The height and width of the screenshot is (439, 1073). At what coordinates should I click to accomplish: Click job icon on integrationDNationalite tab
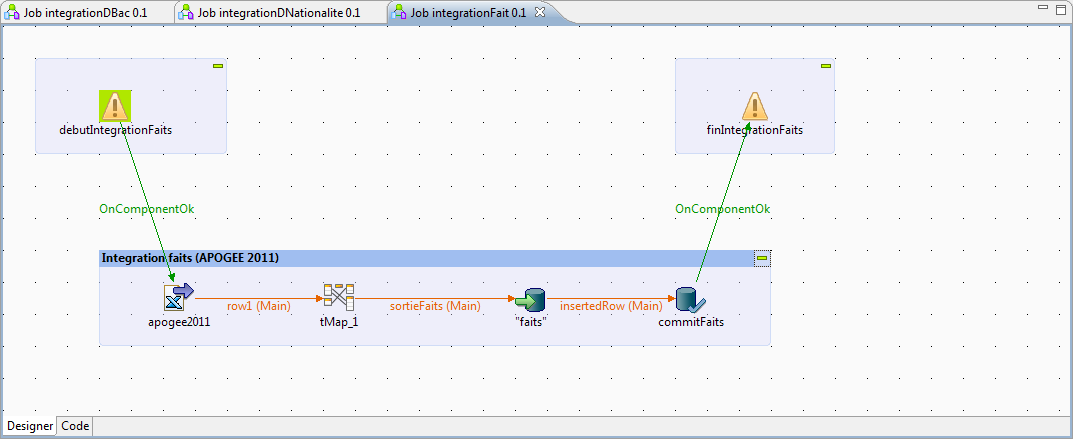click(187, 12)
